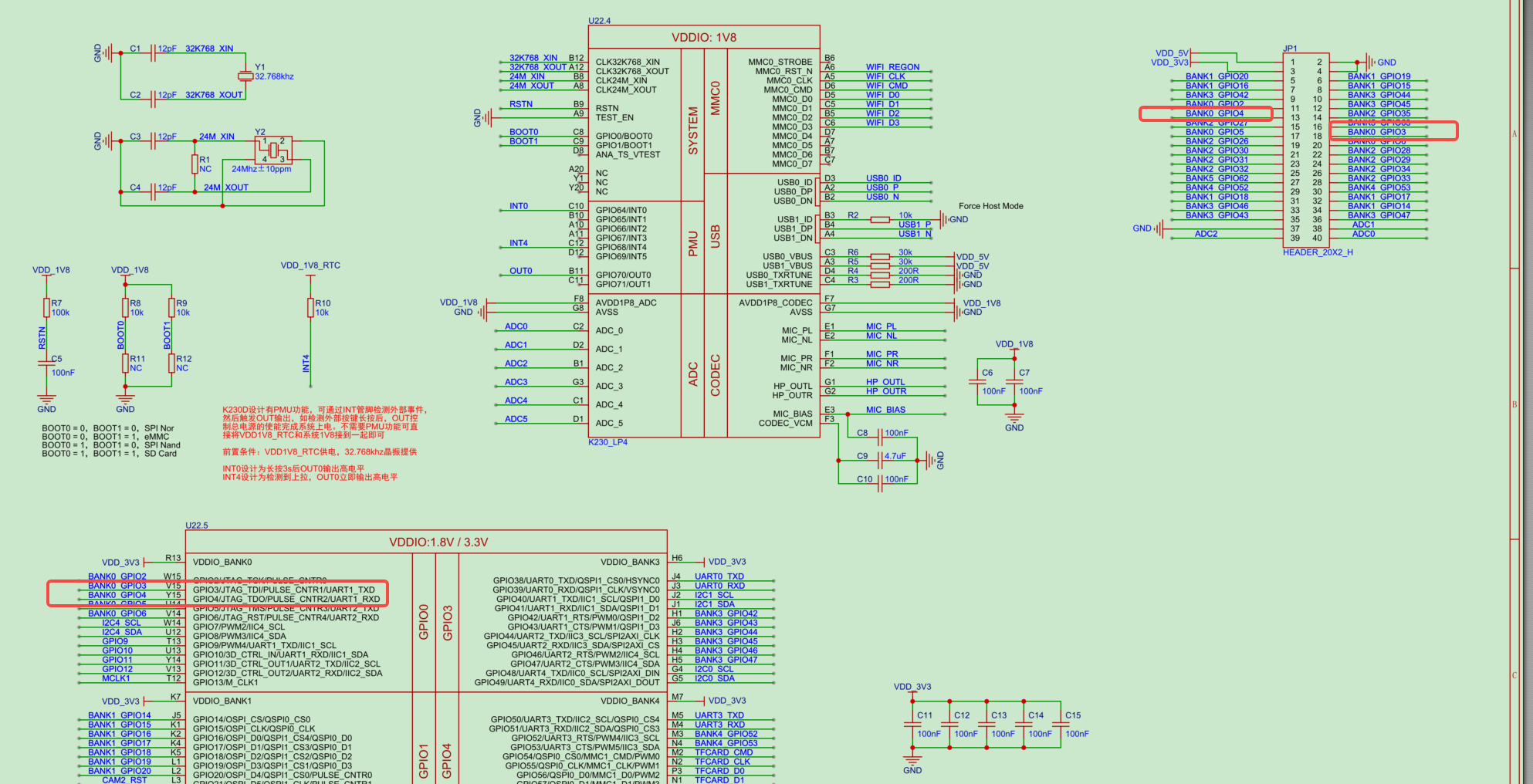Click the VDDIO:1.8V / 3.3V block title
This screenshot has height=784, width=1533.
point(438,542)
